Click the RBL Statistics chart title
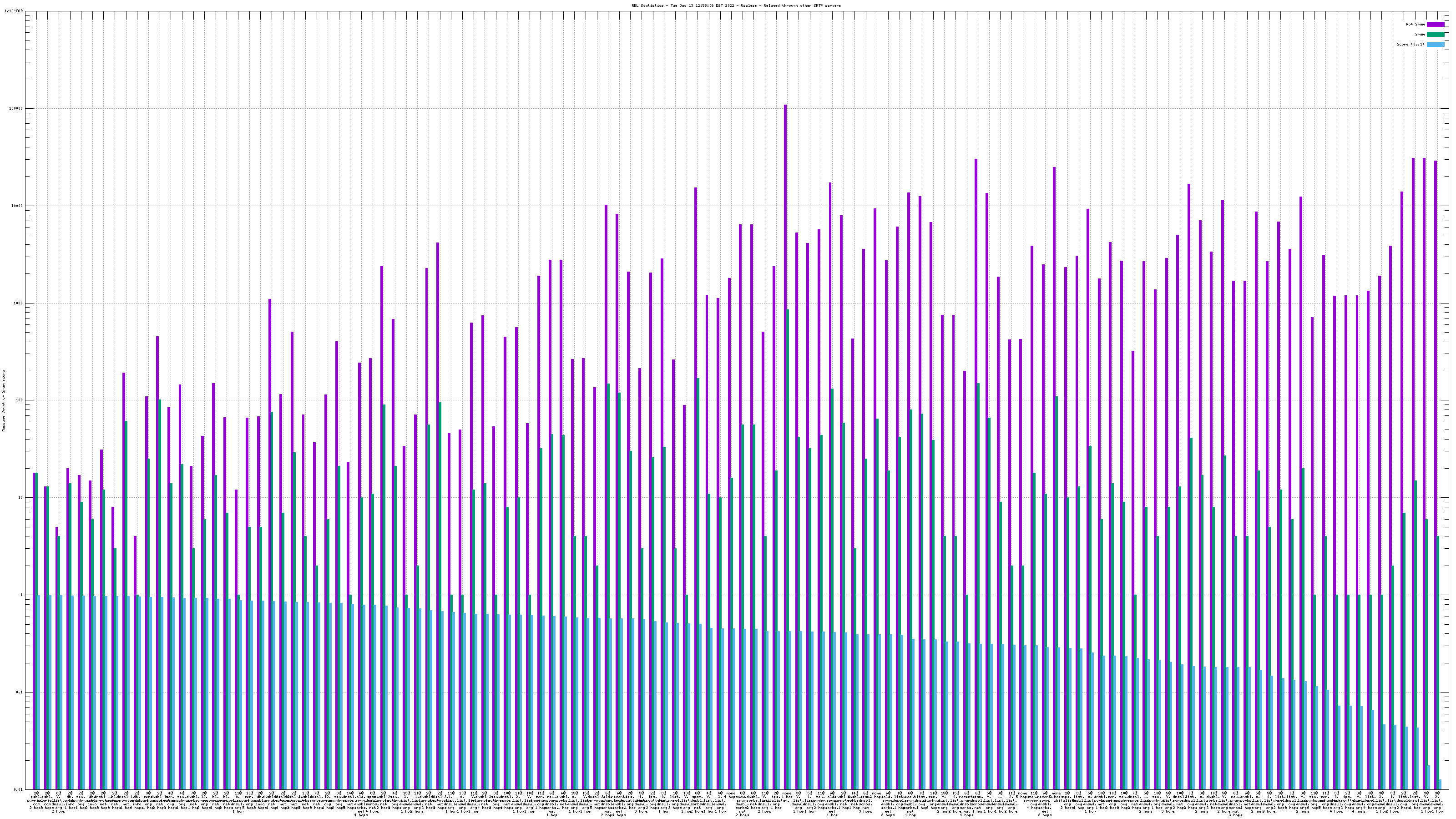This screenshot has width=1456, height=819. 736,5
